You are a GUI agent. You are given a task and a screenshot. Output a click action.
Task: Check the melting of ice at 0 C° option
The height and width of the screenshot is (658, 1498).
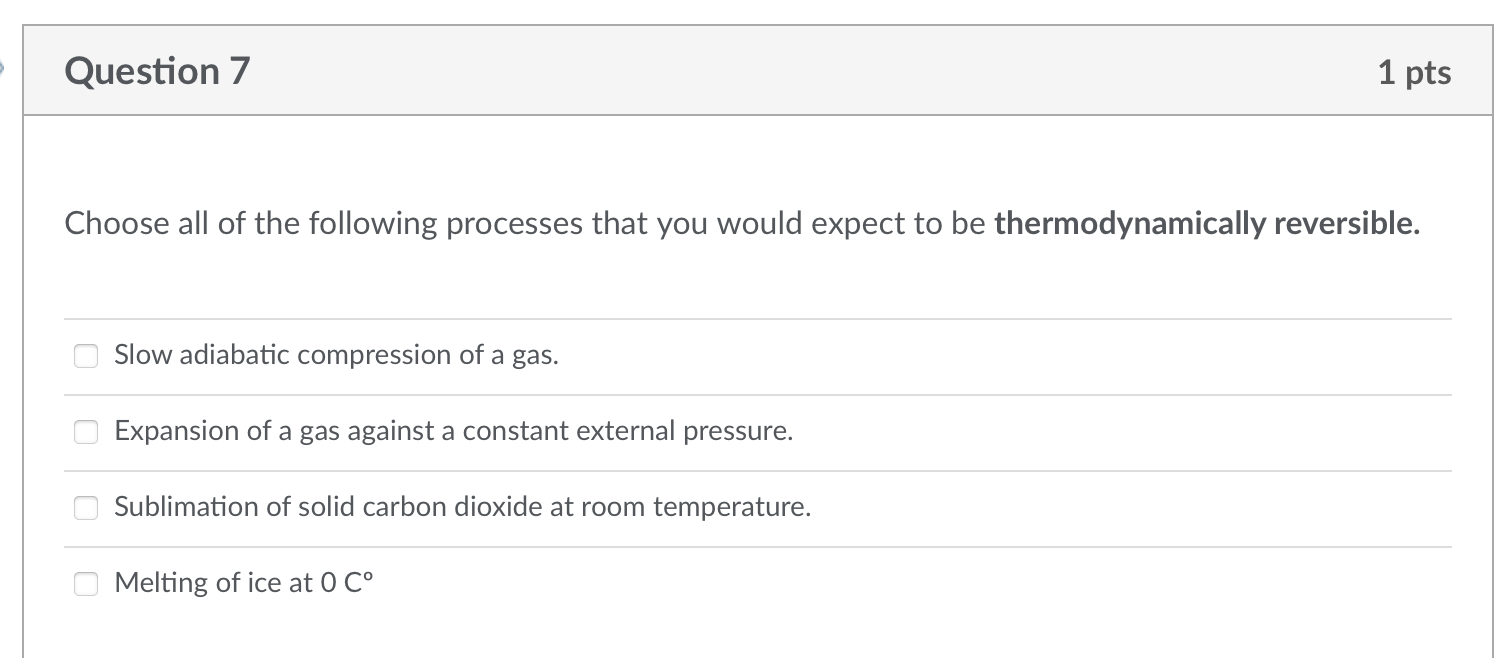point(85,583)
